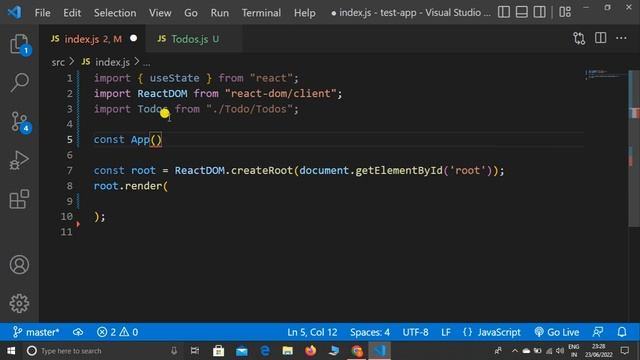Image resolution: width=640 pixels, height=360 pixels.
Task: Click the VS Code logo icon
Action: pyautogui.click(x=14, y=12)
